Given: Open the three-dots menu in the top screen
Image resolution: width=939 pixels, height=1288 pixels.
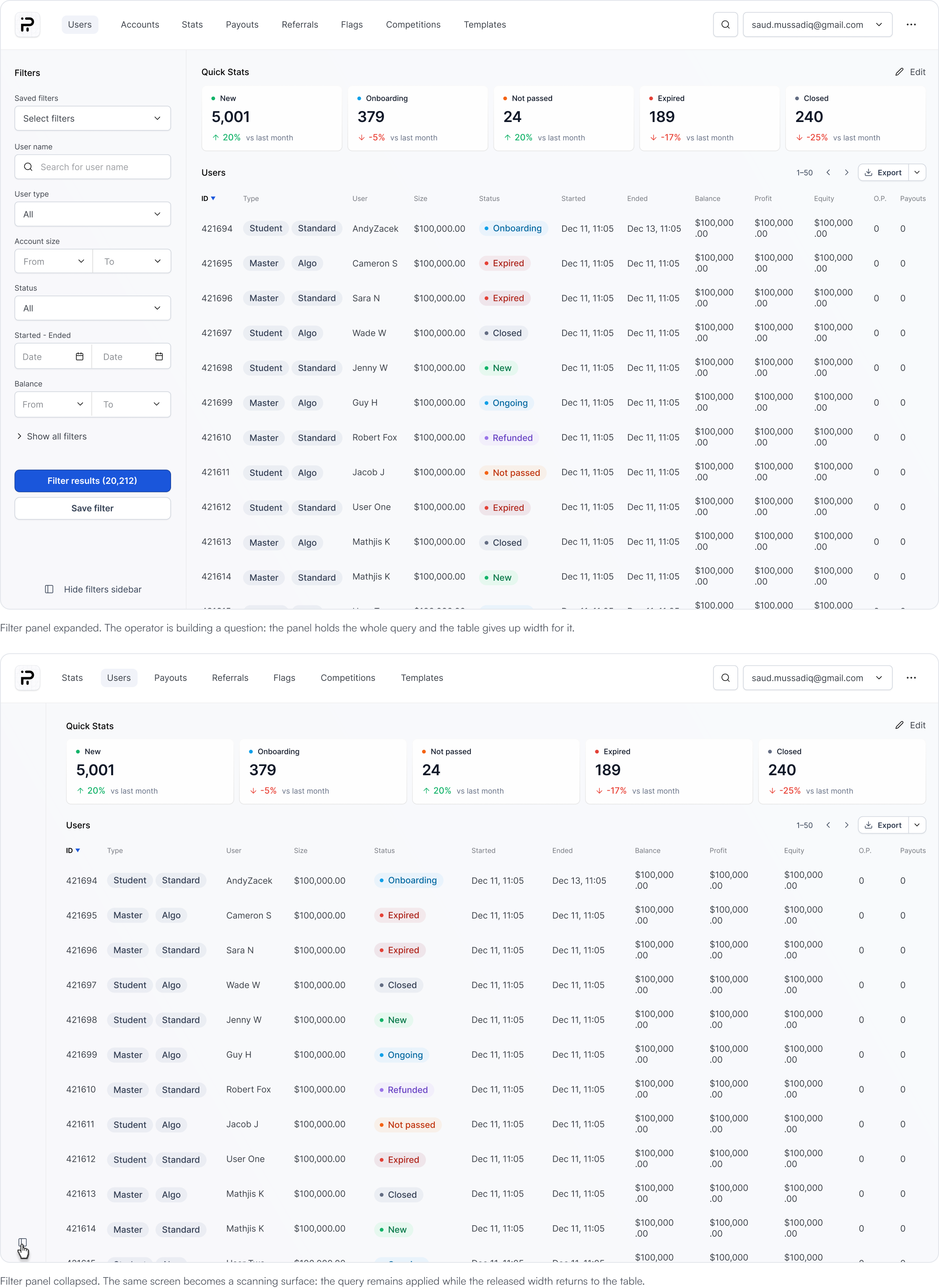Looking at the screenshot, I should (911, 24).
